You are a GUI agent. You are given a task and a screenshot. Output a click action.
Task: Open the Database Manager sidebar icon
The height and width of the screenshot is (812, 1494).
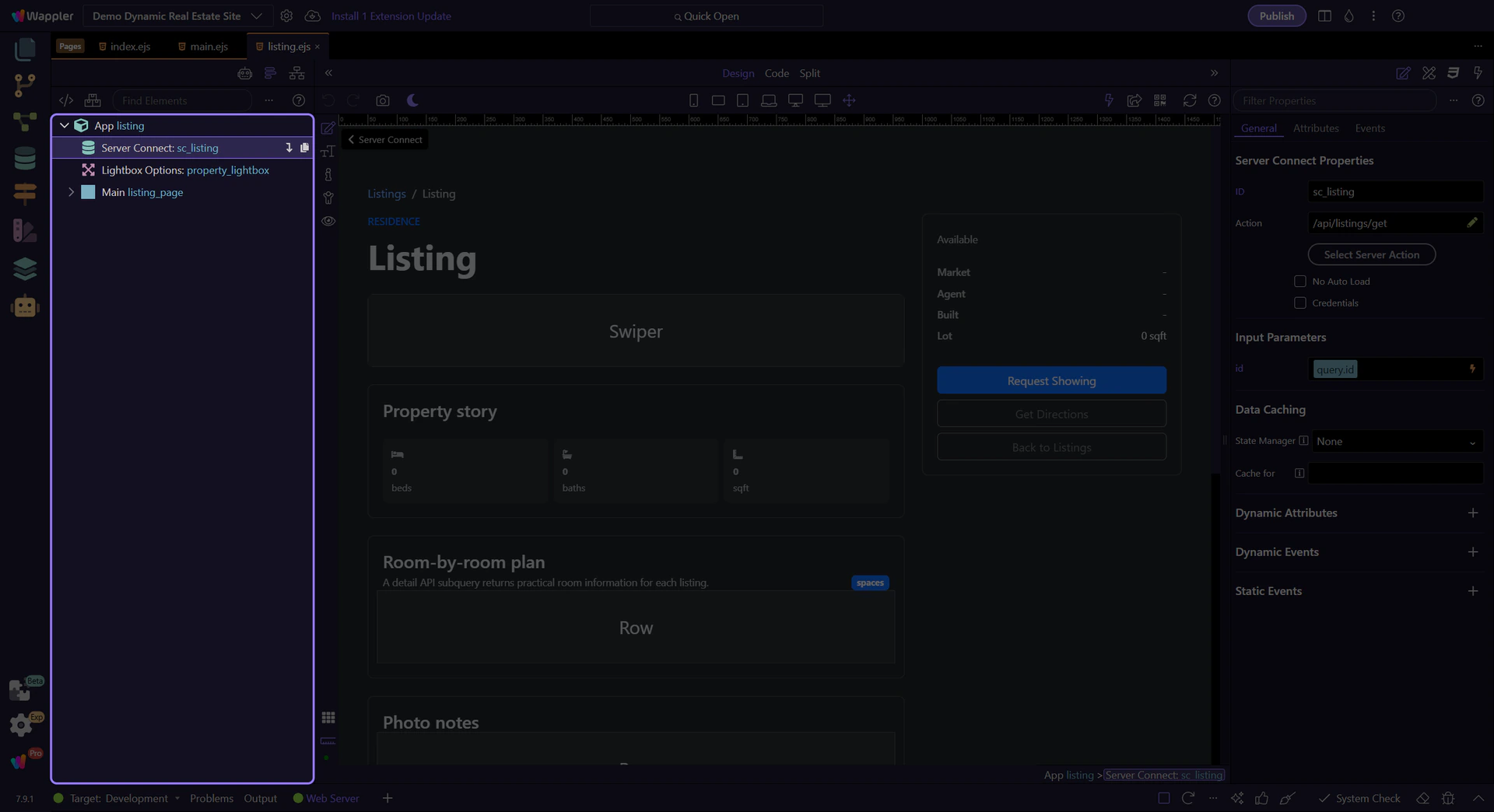25,159
